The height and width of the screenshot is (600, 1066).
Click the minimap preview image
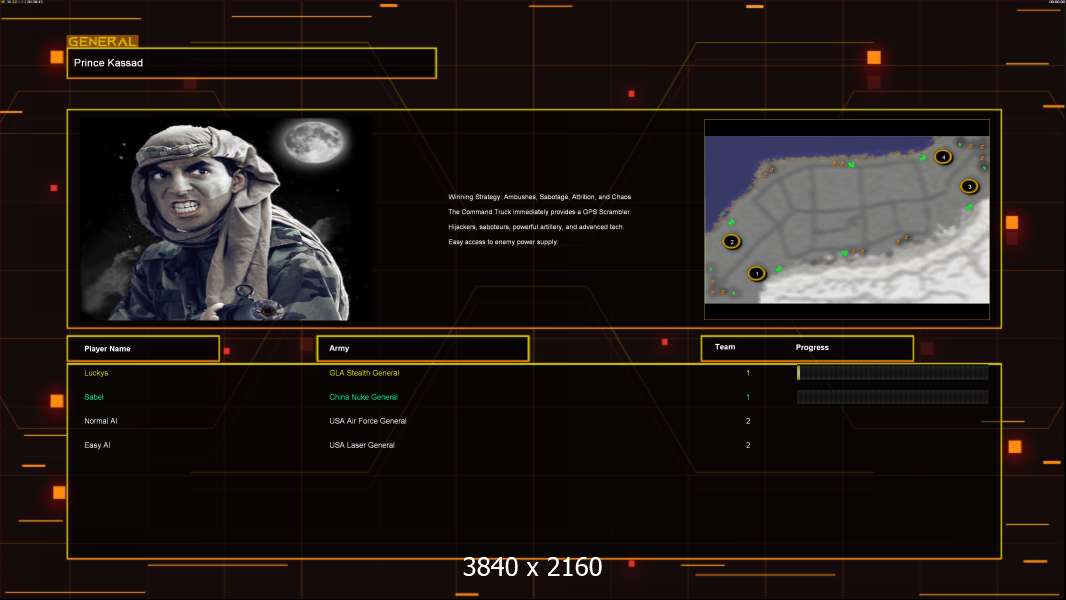point(846,219)
